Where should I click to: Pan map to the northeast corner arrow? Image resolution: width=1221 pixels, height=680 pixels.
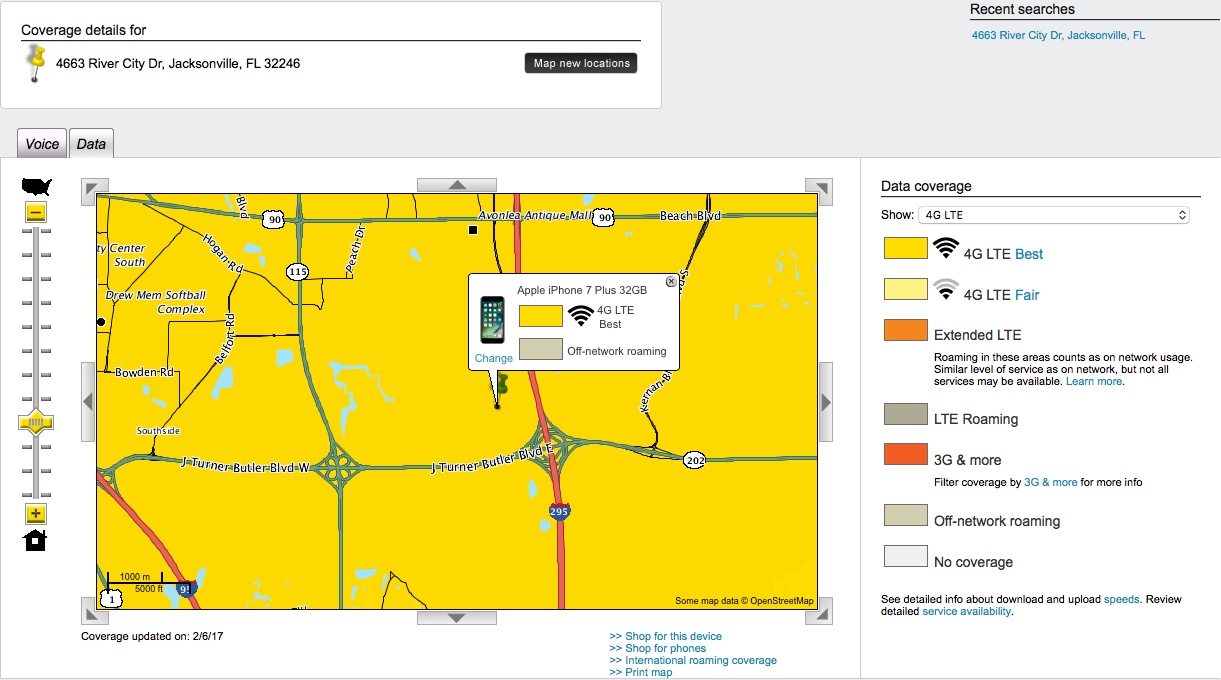pos(819,191)
